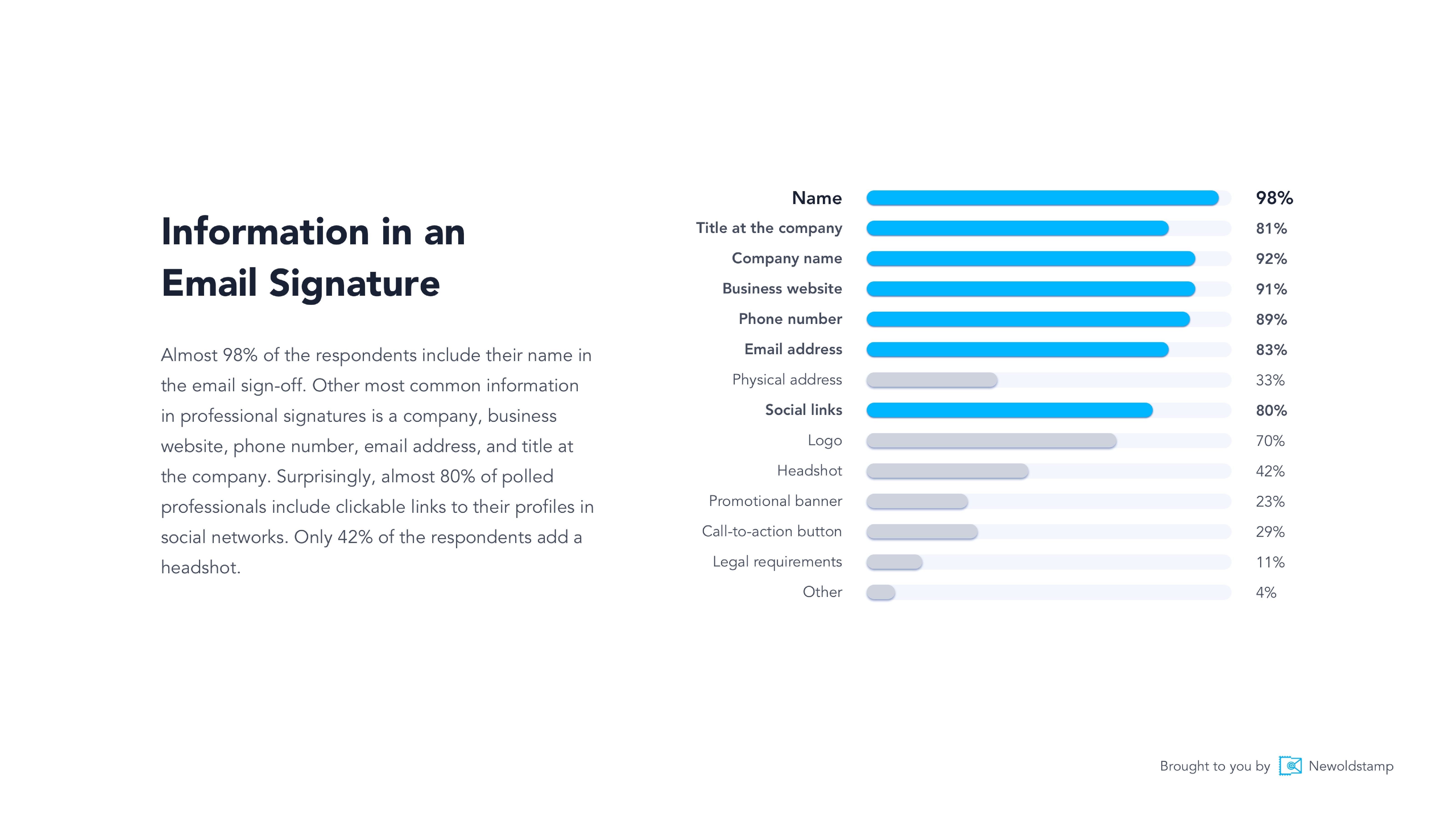Click the Legal requirements gray bar
The height and width of the screenshot is (819, 1456).
894,562
